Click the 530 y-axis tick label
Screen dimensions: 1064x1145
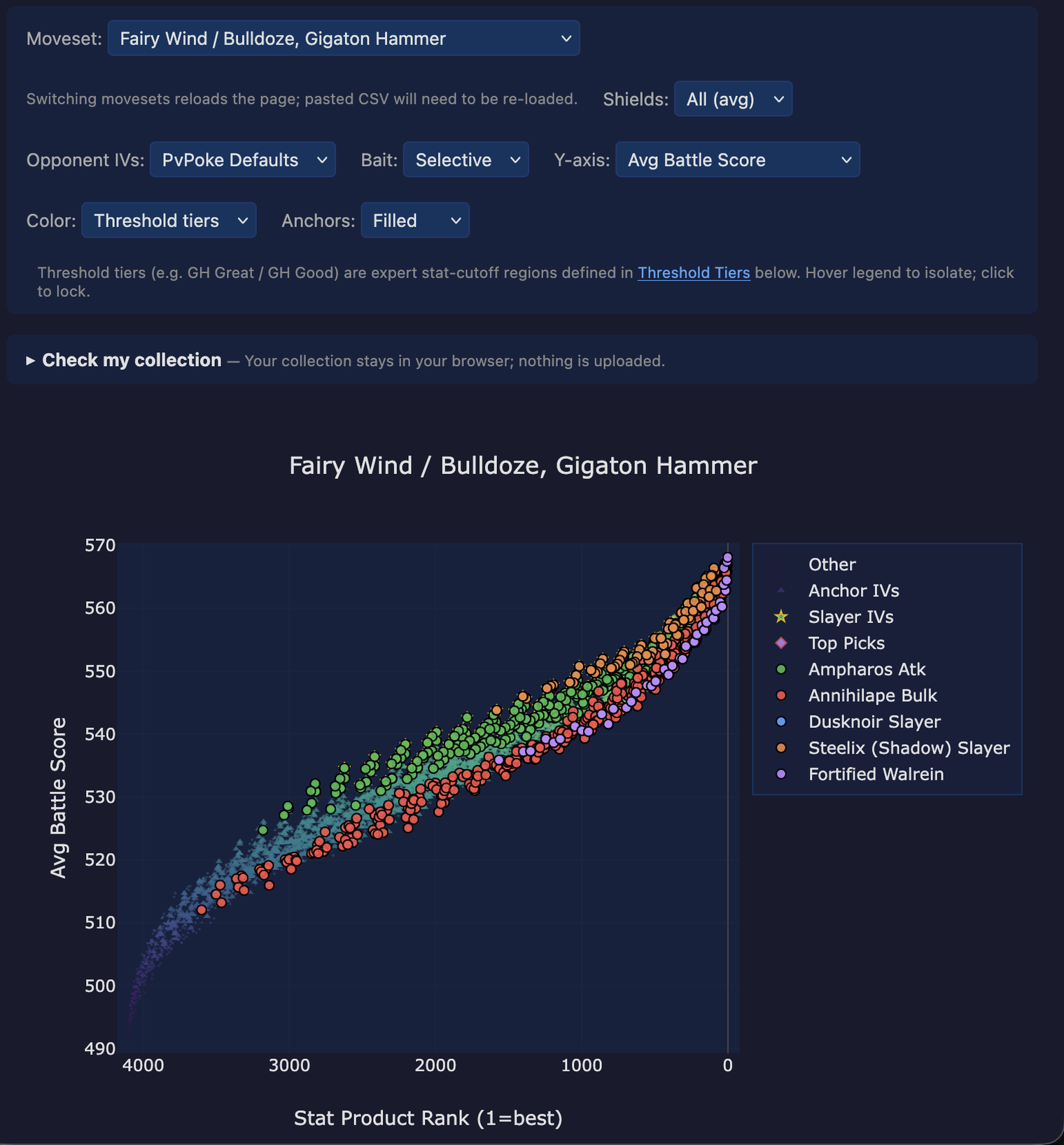pos(100,796)
